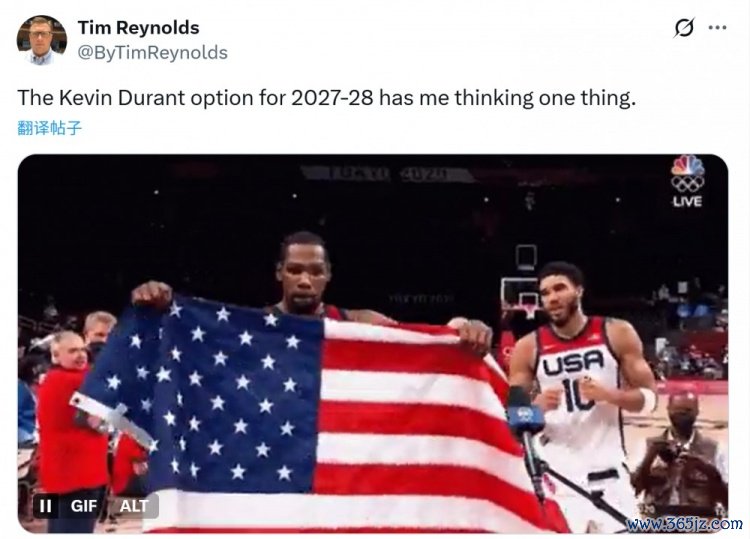Screen dimensions: 750x539
Task: Click the GIF label badge
Action: [84, 506]
